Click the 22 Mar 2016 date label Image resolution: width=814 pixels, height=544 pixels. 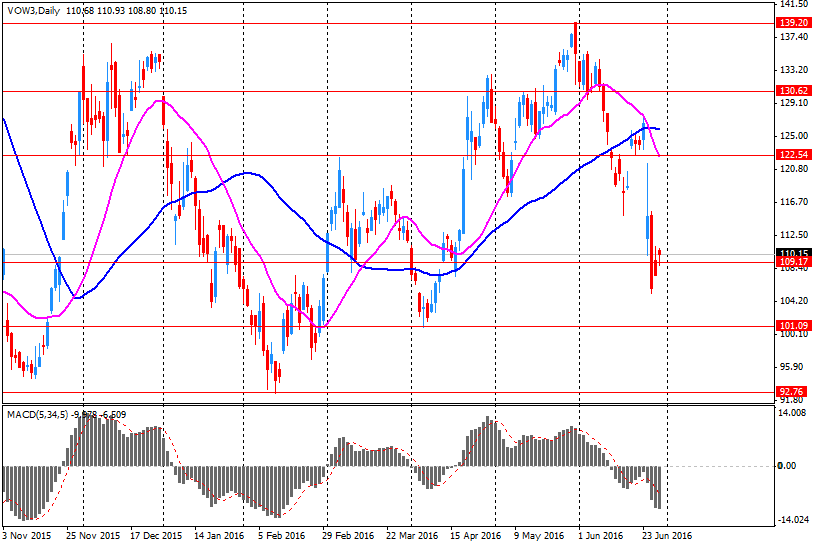coord(412,535)
